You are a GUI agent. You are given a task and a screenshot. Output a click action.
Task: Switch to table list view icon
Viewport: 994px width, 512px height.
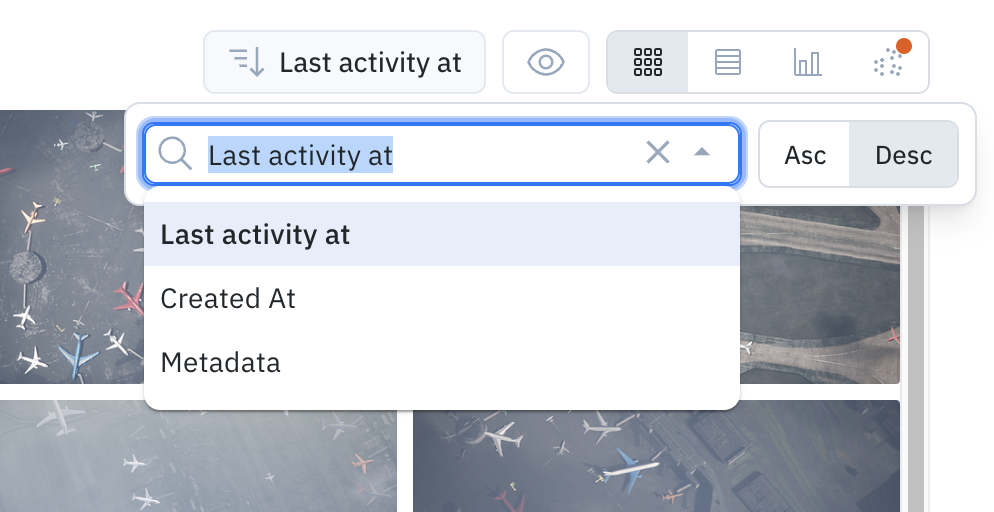[727, 62]
